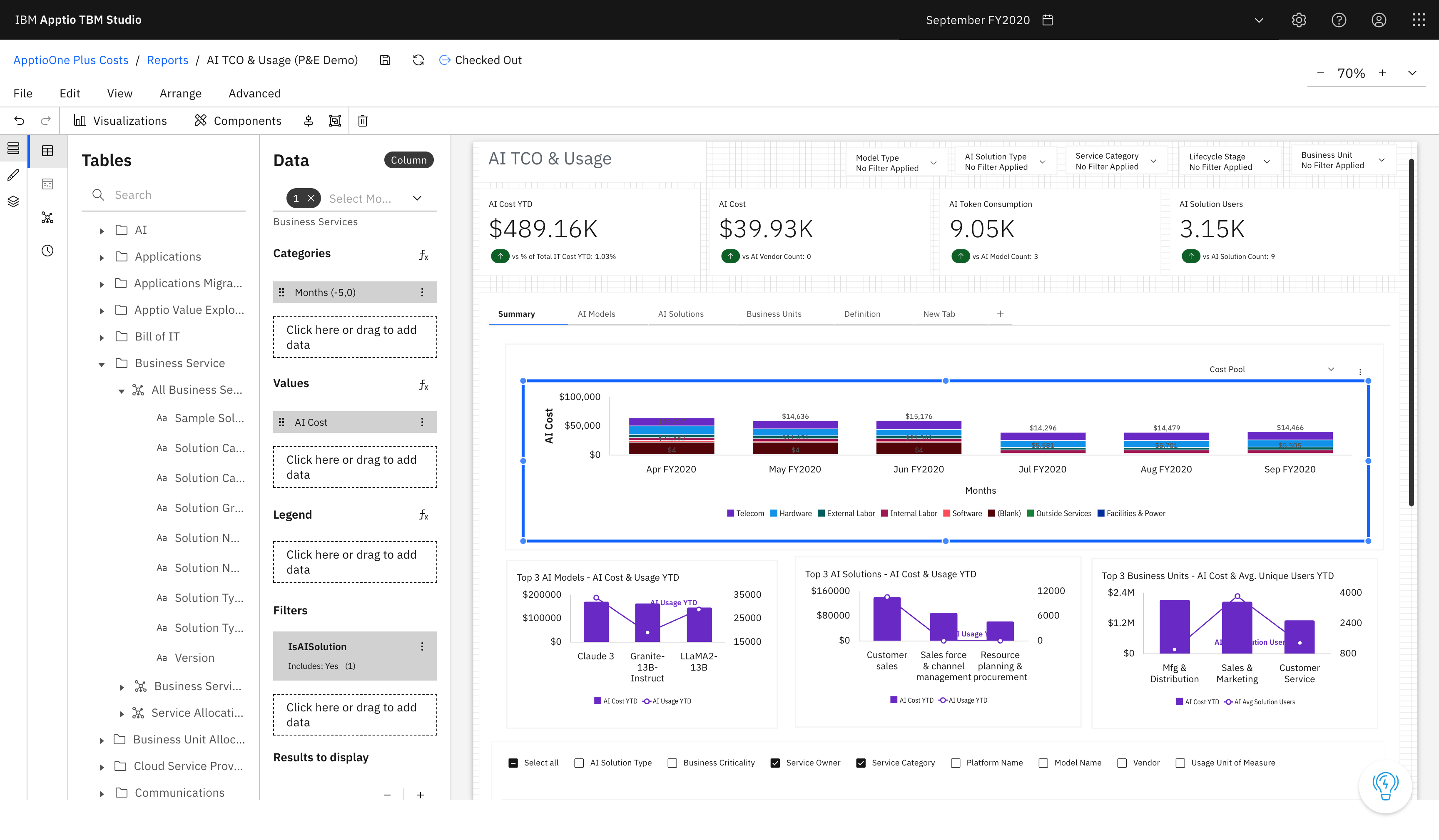Click the calendar icon next to September FY2020

(1047, 20)
